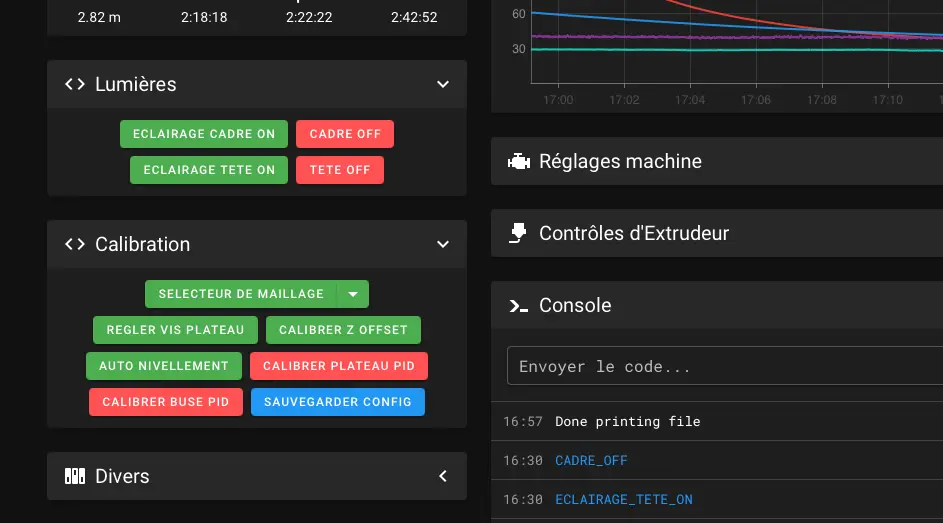Expand the Divers panel chevron
943x523 pixels.
[x=443, y=476]
